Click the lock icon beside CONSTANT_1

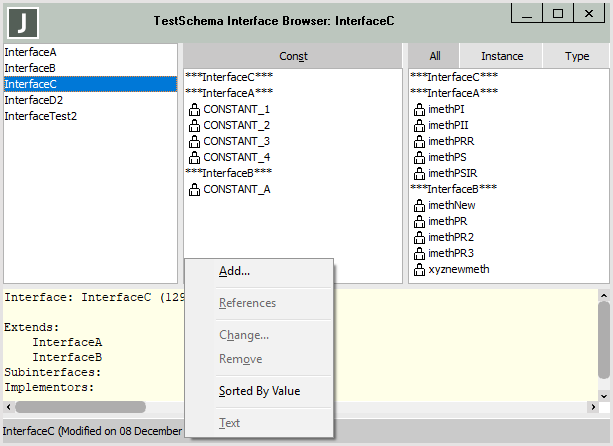(x=194, y=109)
